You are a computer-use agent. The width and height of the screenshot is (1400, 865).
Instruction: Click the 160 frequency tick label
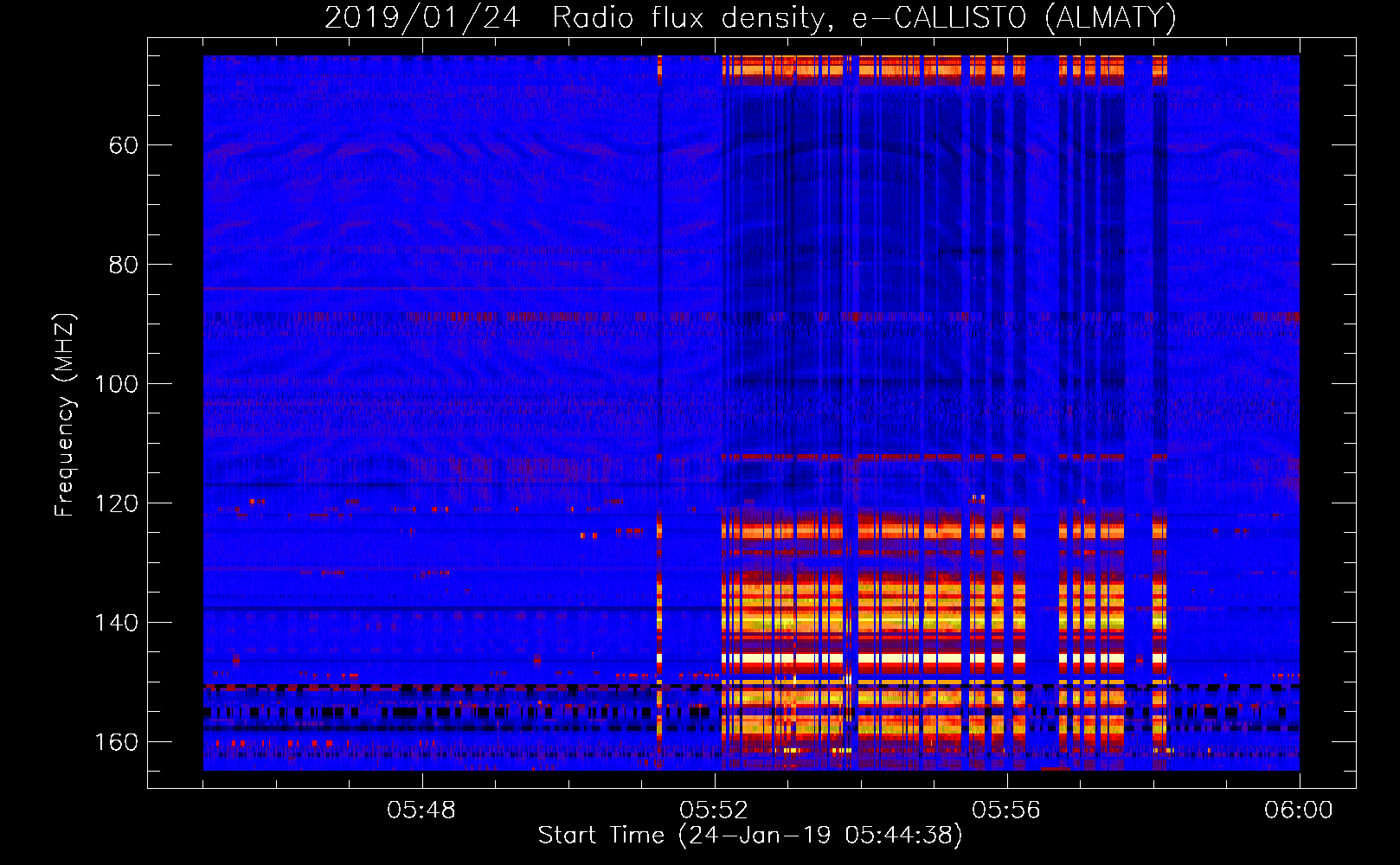tap(117, 742)
